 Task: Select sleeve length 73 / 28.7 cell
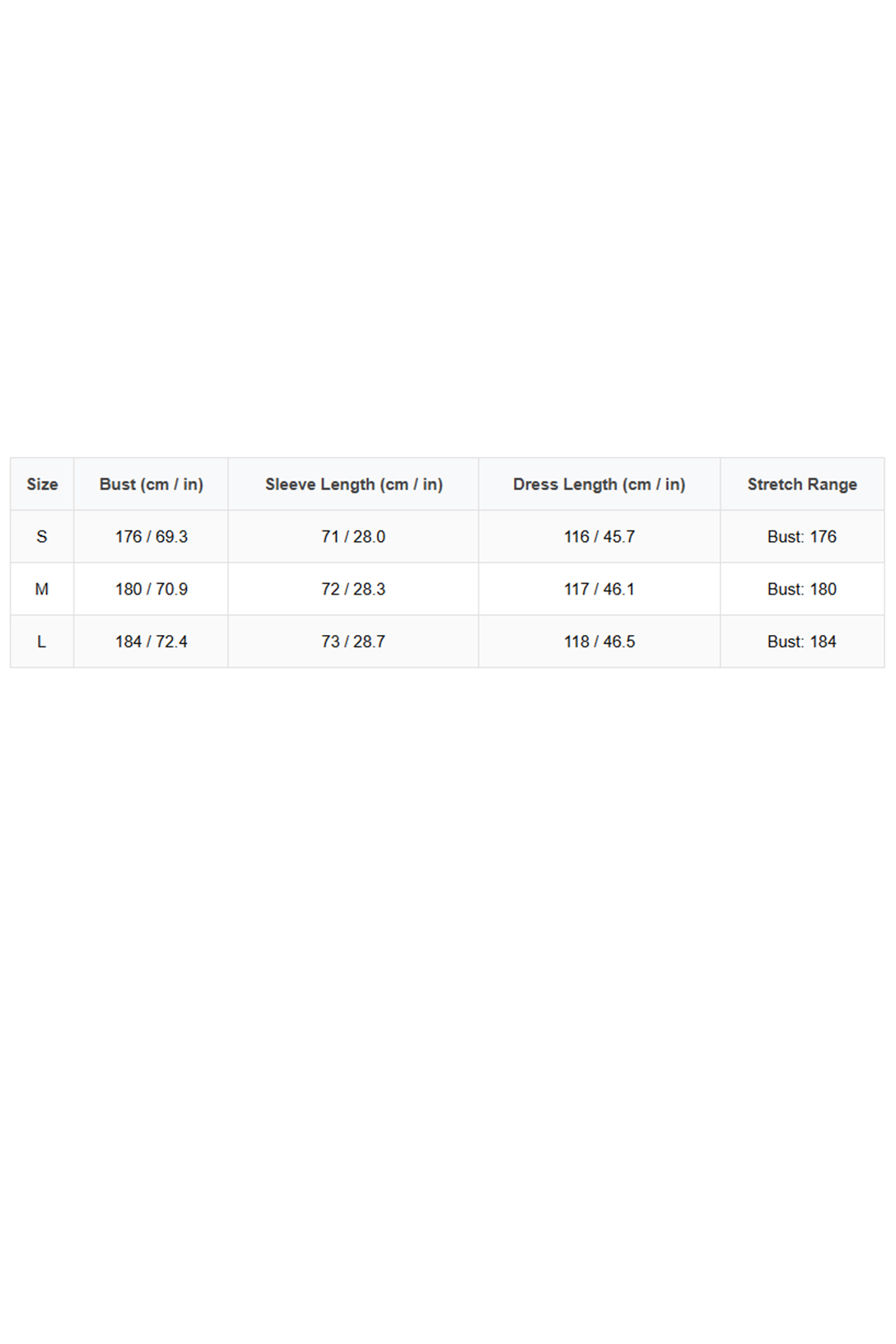click(x=353, y=642)
